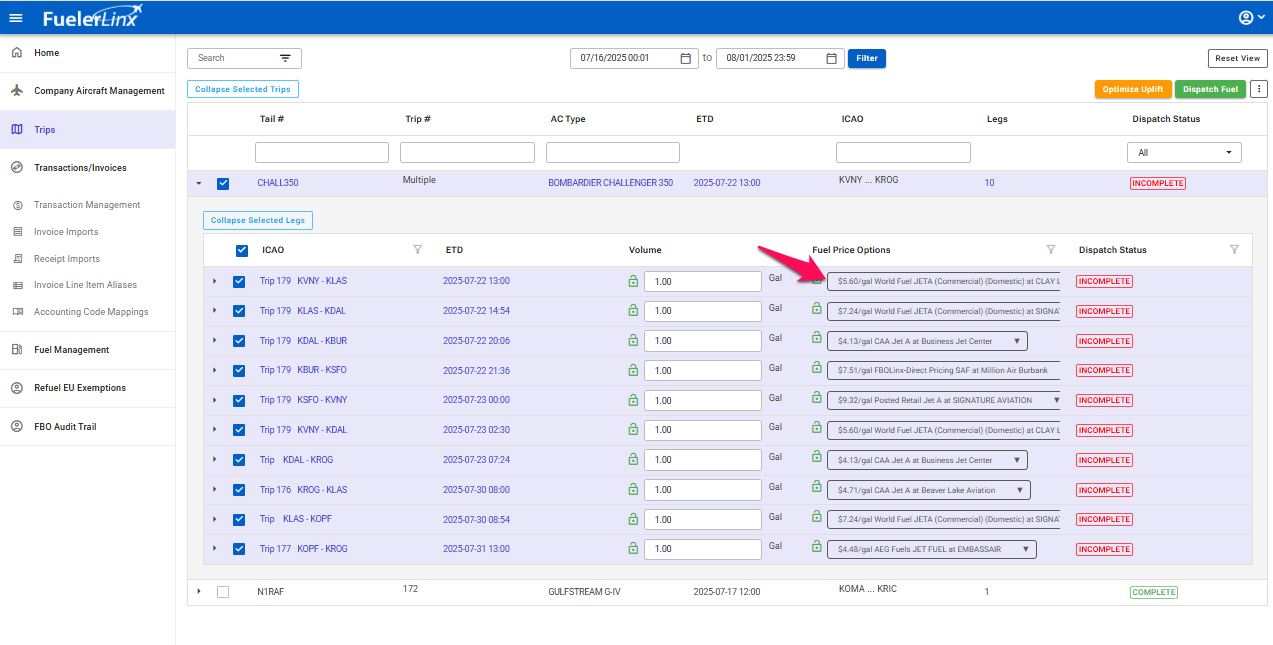
Task: Expand the N1RAF trip row
Action: [199, 591]
